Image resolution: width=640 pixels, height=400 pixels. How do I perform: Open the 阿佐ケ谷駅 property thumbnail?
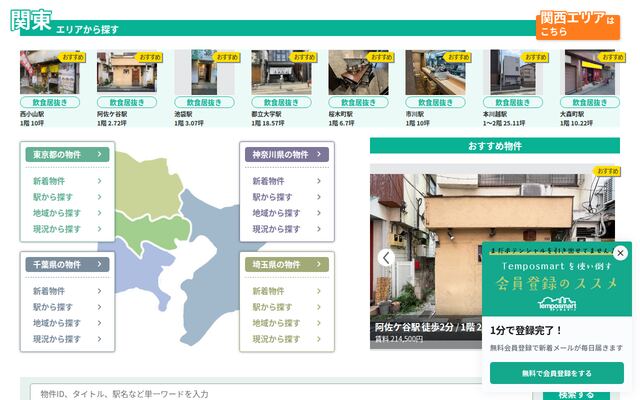click(x=127, y=72)
